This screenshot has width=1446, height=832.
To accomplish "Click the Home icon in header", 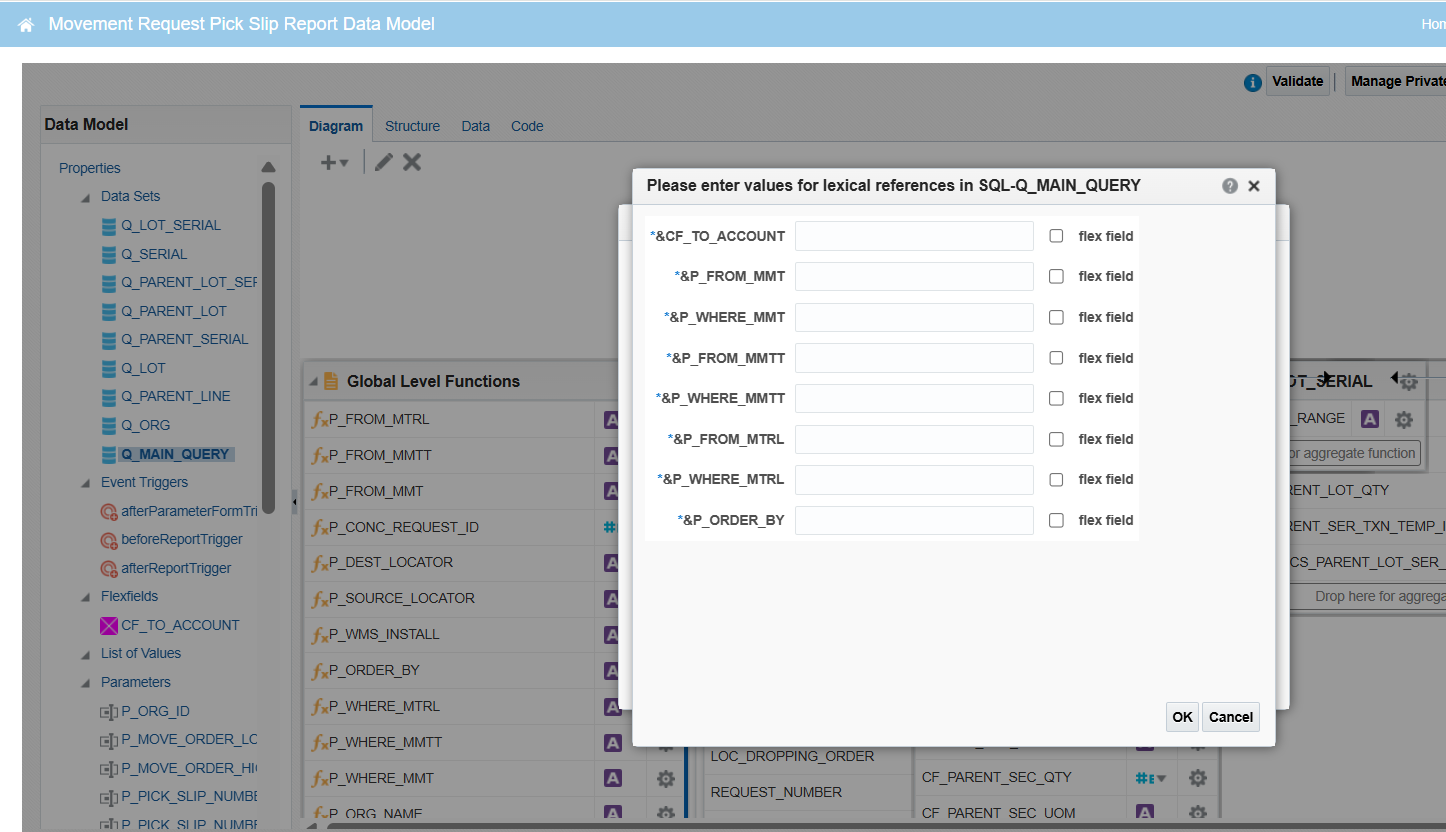I will pyautogui.click(x=26, y=24).
